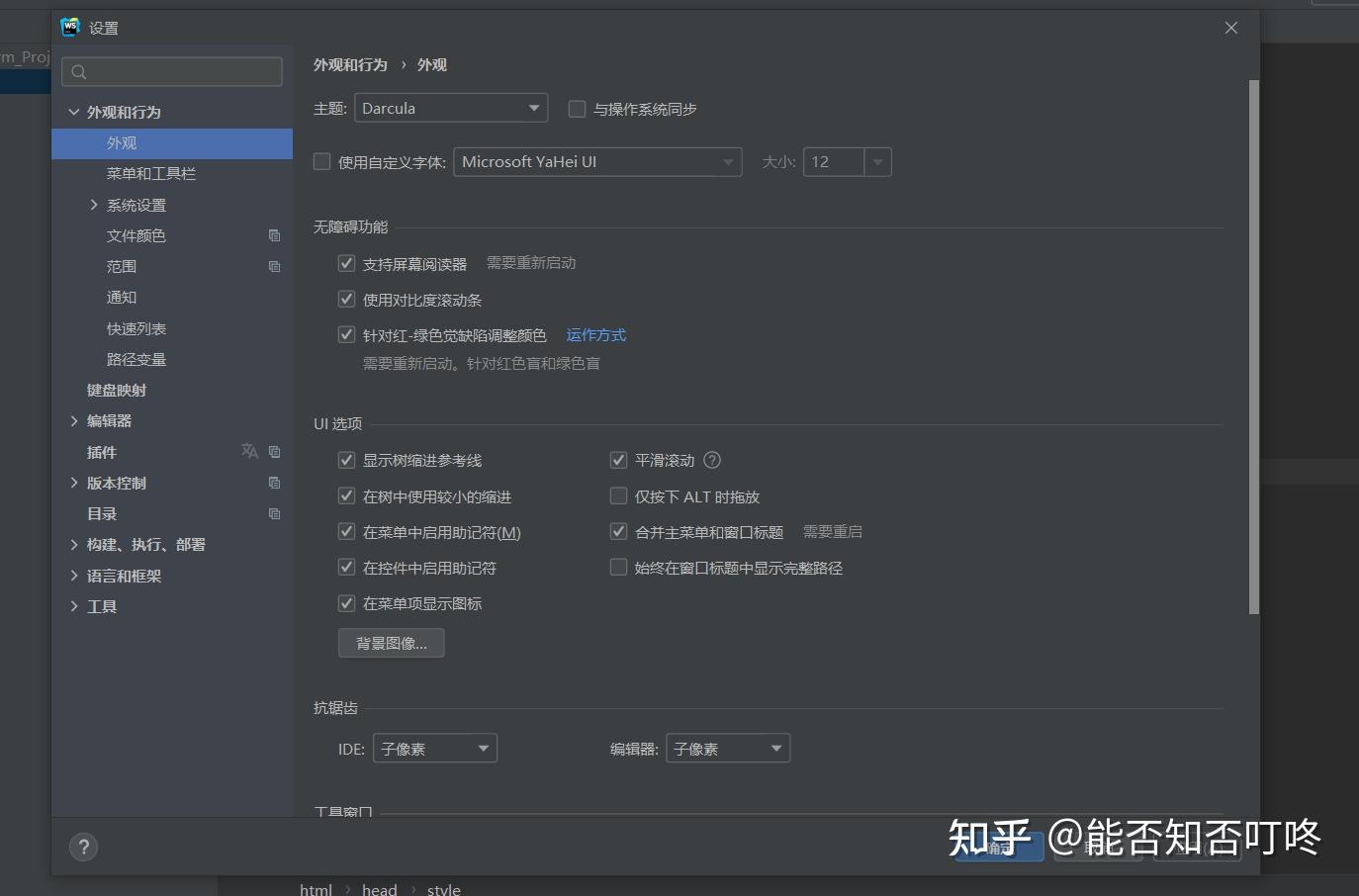Enable 始终在窗口标题中显示完整路径 checkbox
Screen dimensions: 1359x896
[x=618, y=567]
